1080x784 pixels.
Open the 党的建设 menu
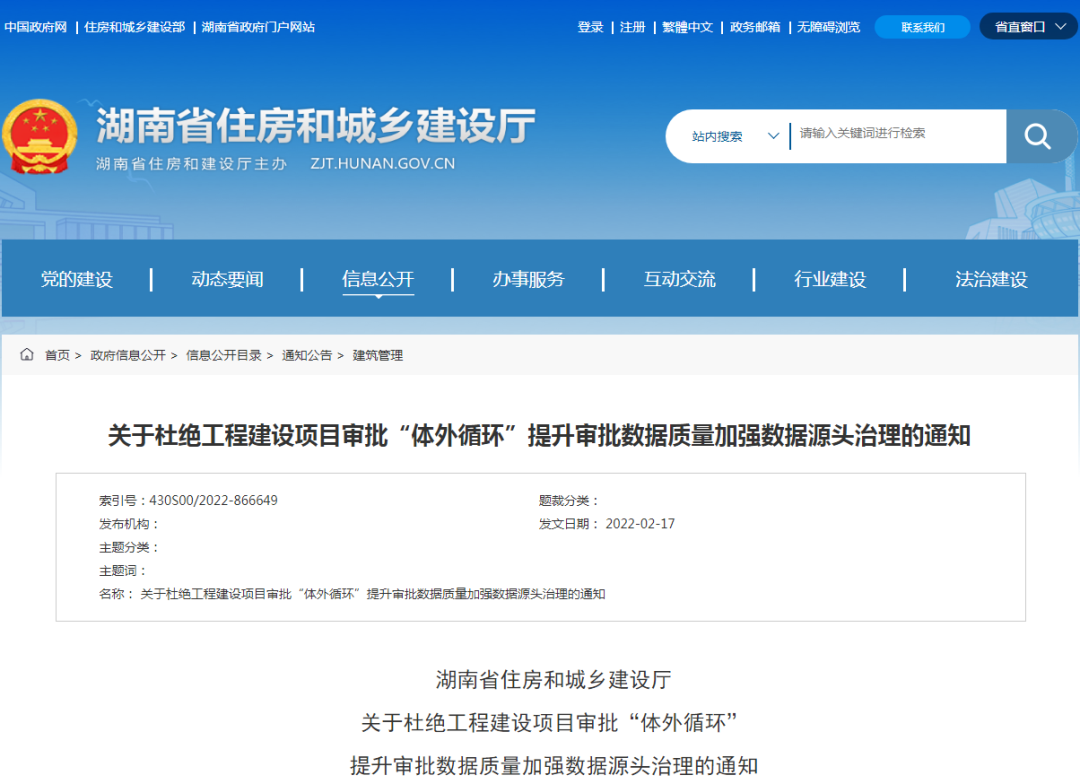tap(76, 279)
